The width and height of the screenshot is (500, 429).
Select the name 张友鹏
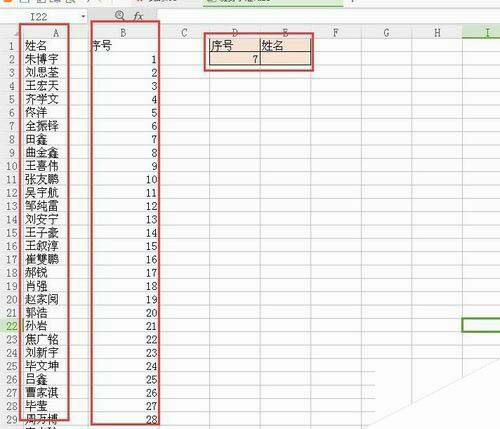[42, 179]
